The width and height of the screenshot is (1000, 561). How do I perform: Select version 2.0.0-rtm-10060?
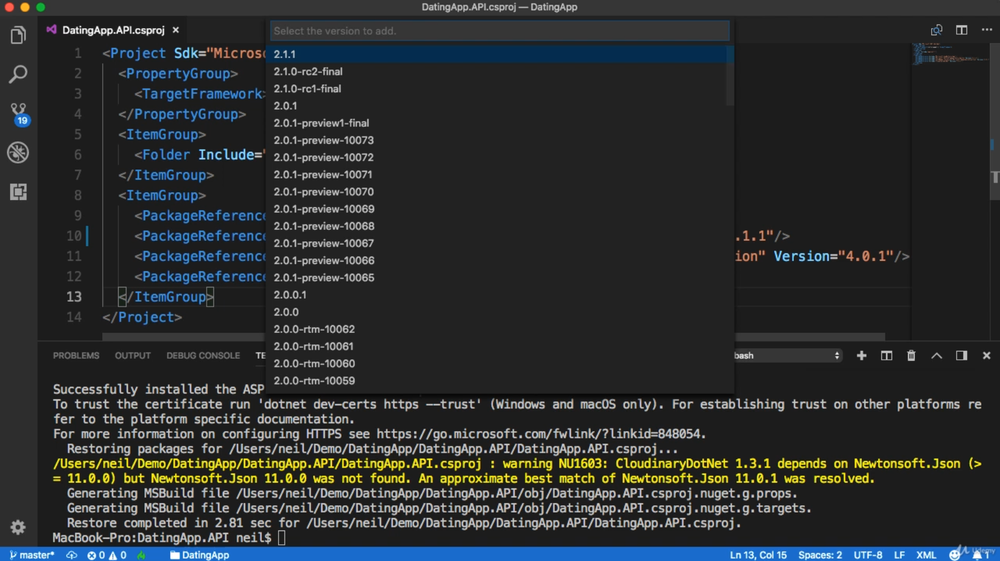499,364
